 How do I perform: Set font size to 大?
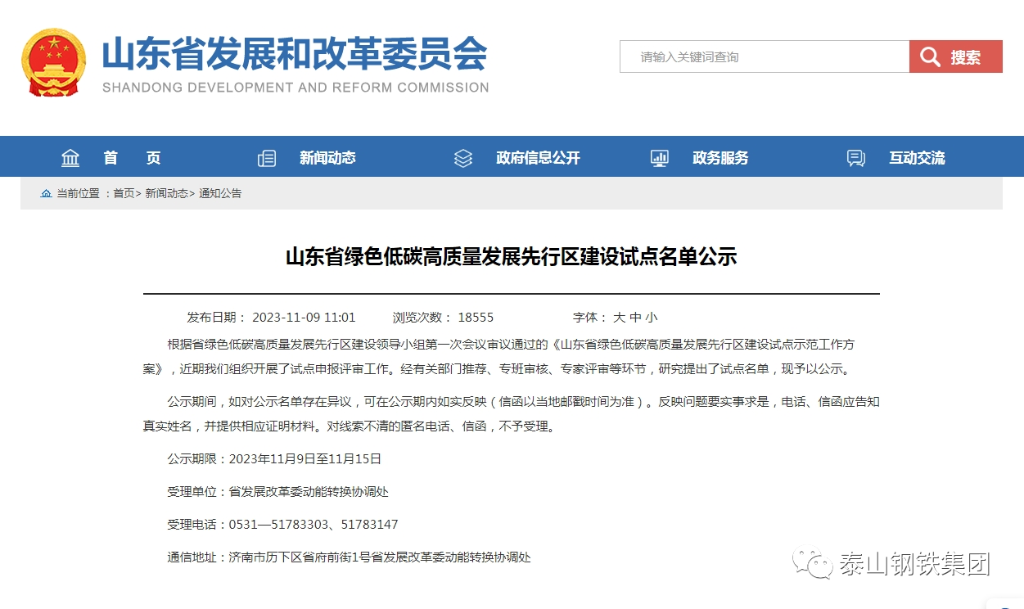coord(619,317)
